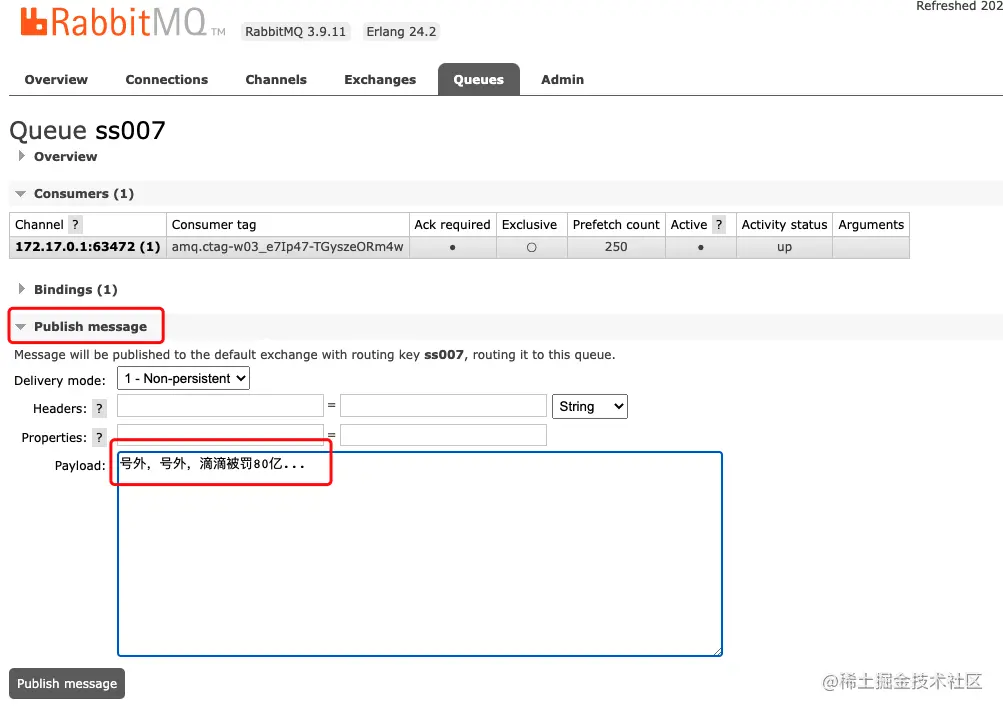This screenshot has height=712, width=1003.
Task: Click the Exclusive column empty circle indicator
Action: 532,248
